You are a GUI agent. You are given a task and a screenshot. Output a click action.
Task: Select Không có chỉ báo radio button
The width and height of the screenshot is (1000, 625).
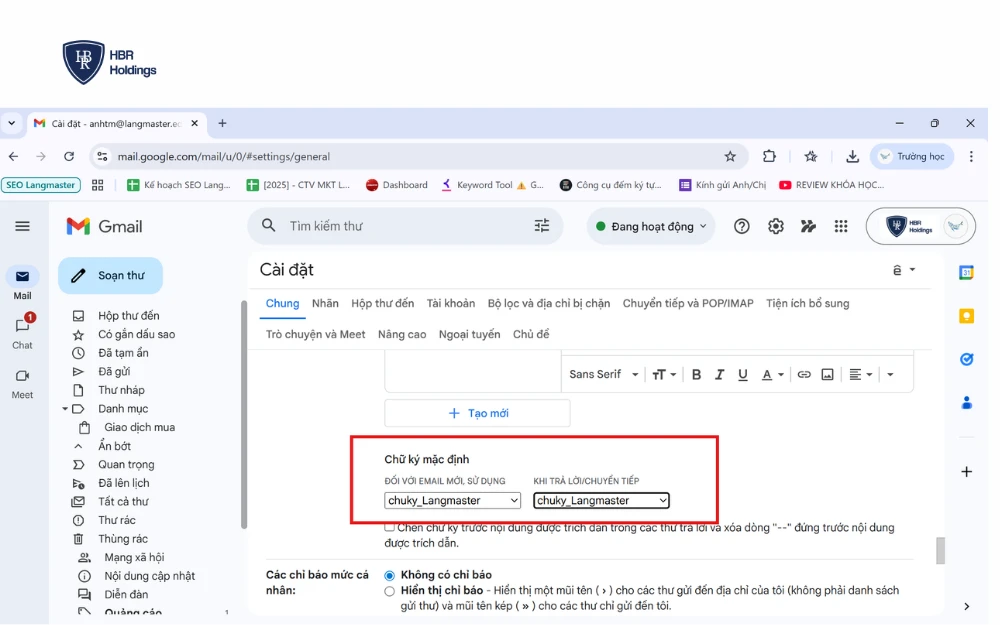[390, 575]
